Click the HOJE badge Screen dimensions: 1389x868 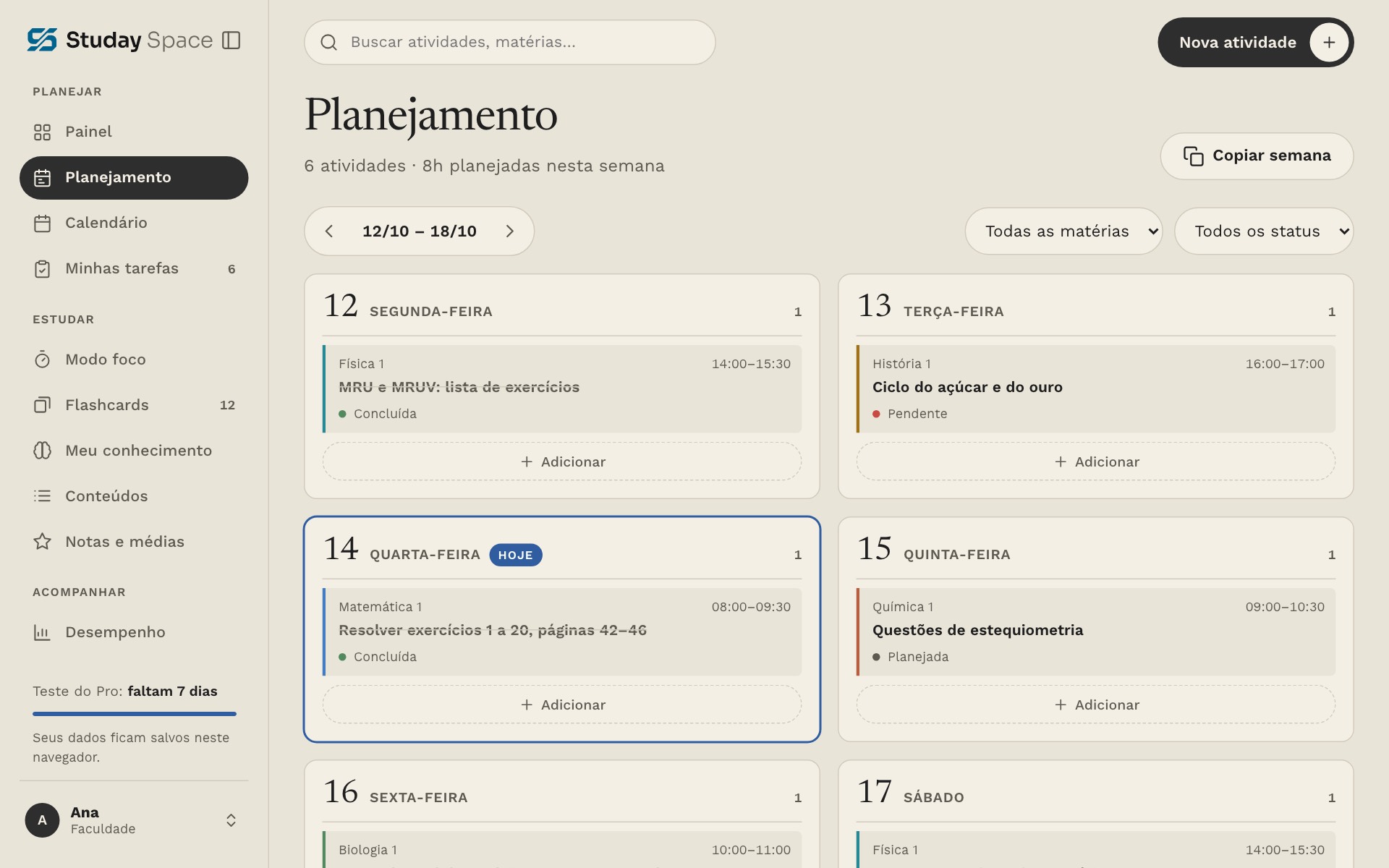coord(516,555)
